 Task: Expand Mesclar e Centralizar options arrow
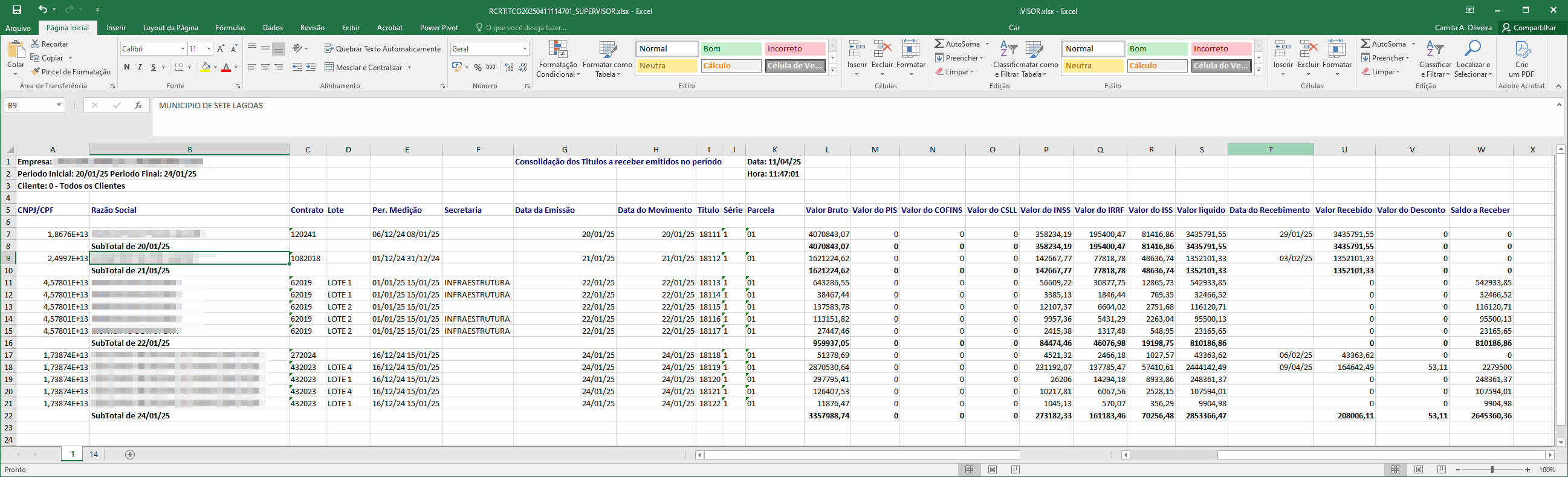[x=410, y=68]
